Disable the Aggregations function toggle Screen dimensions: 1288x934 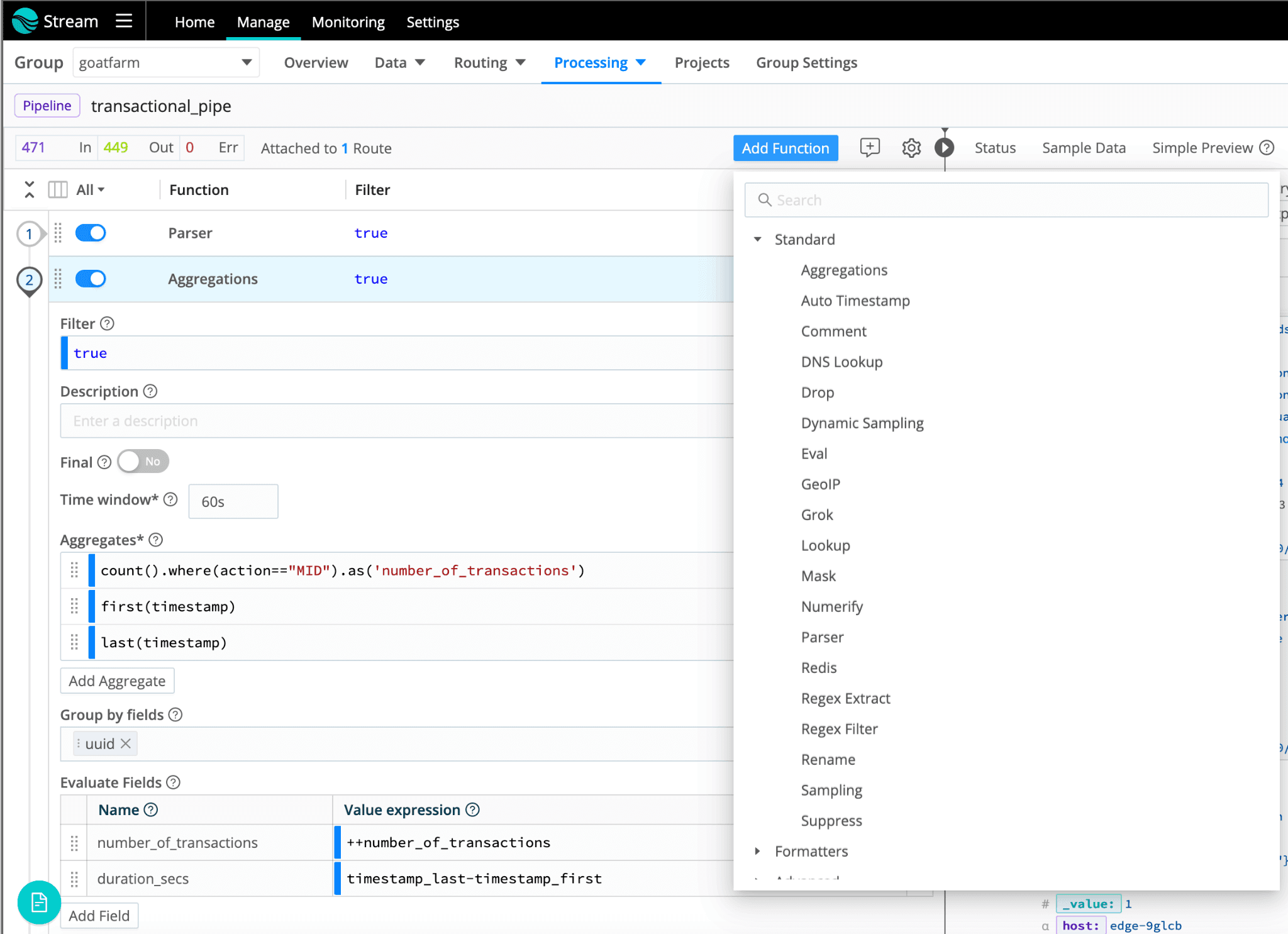(x=91, y=279)
